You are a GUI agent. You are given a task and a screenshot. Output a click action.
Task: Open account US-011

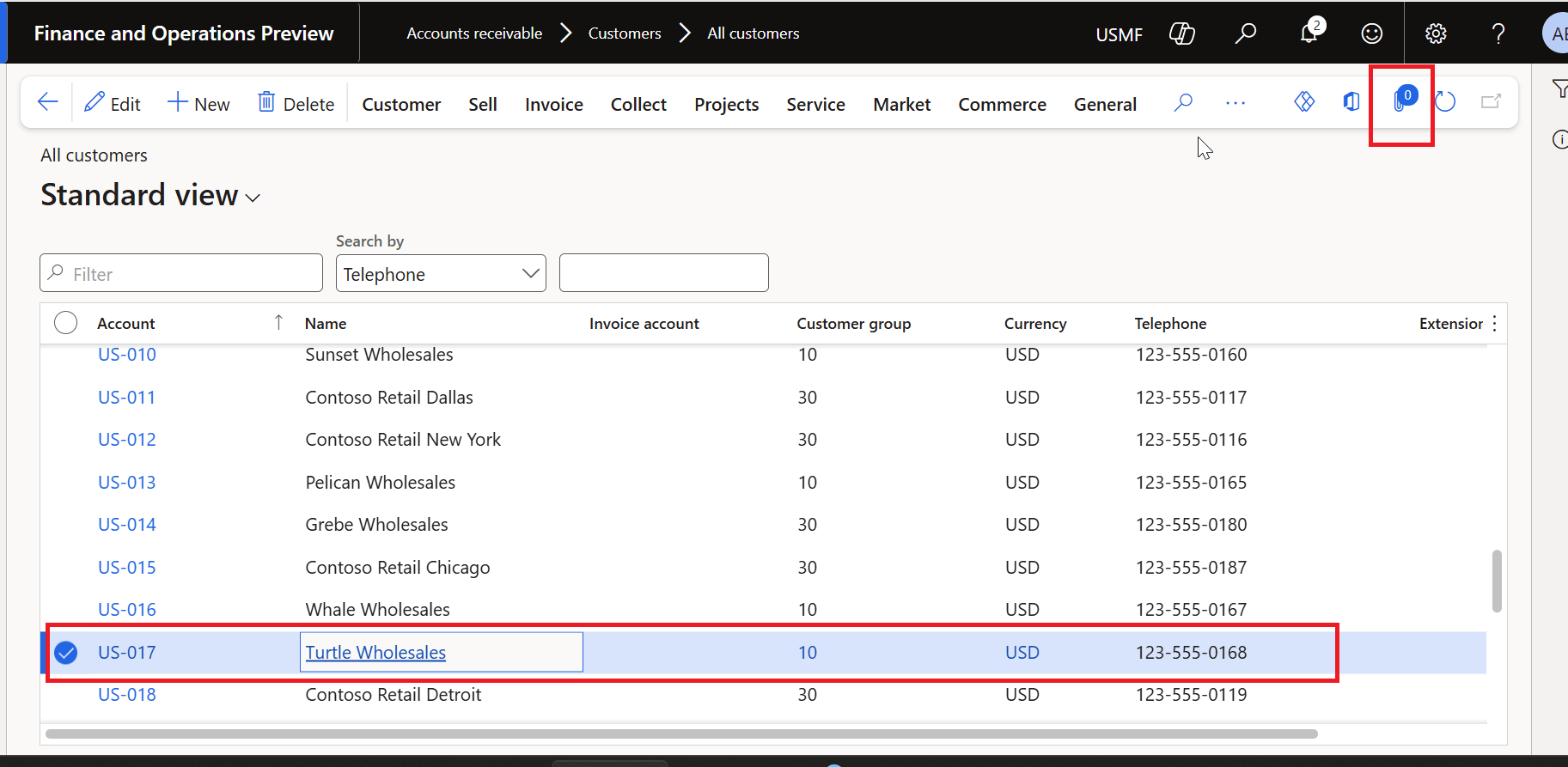point(126,398)
